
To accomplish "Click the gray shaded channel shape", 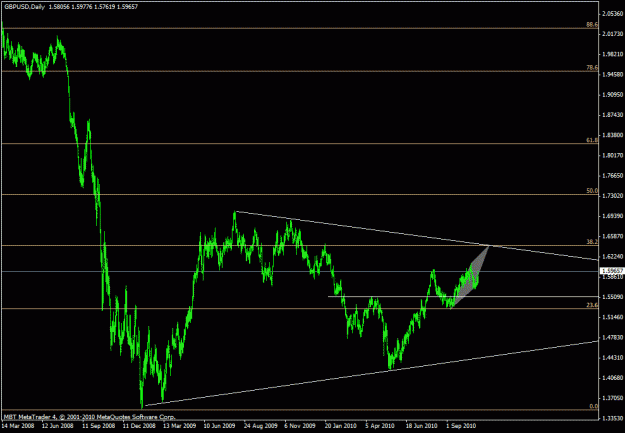I will pos(472,279).
